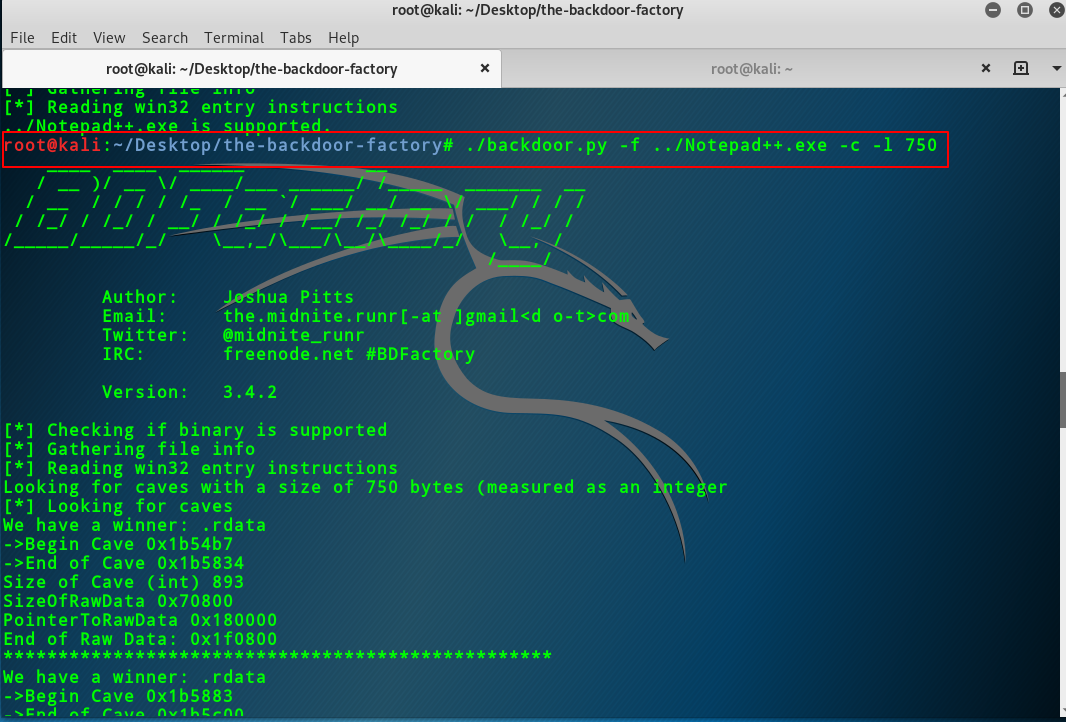Viewport: 1066px width, 722px height.
Task: Click 'End of Raw Data: 0x1f0800' line
Action: pos(140,640)
